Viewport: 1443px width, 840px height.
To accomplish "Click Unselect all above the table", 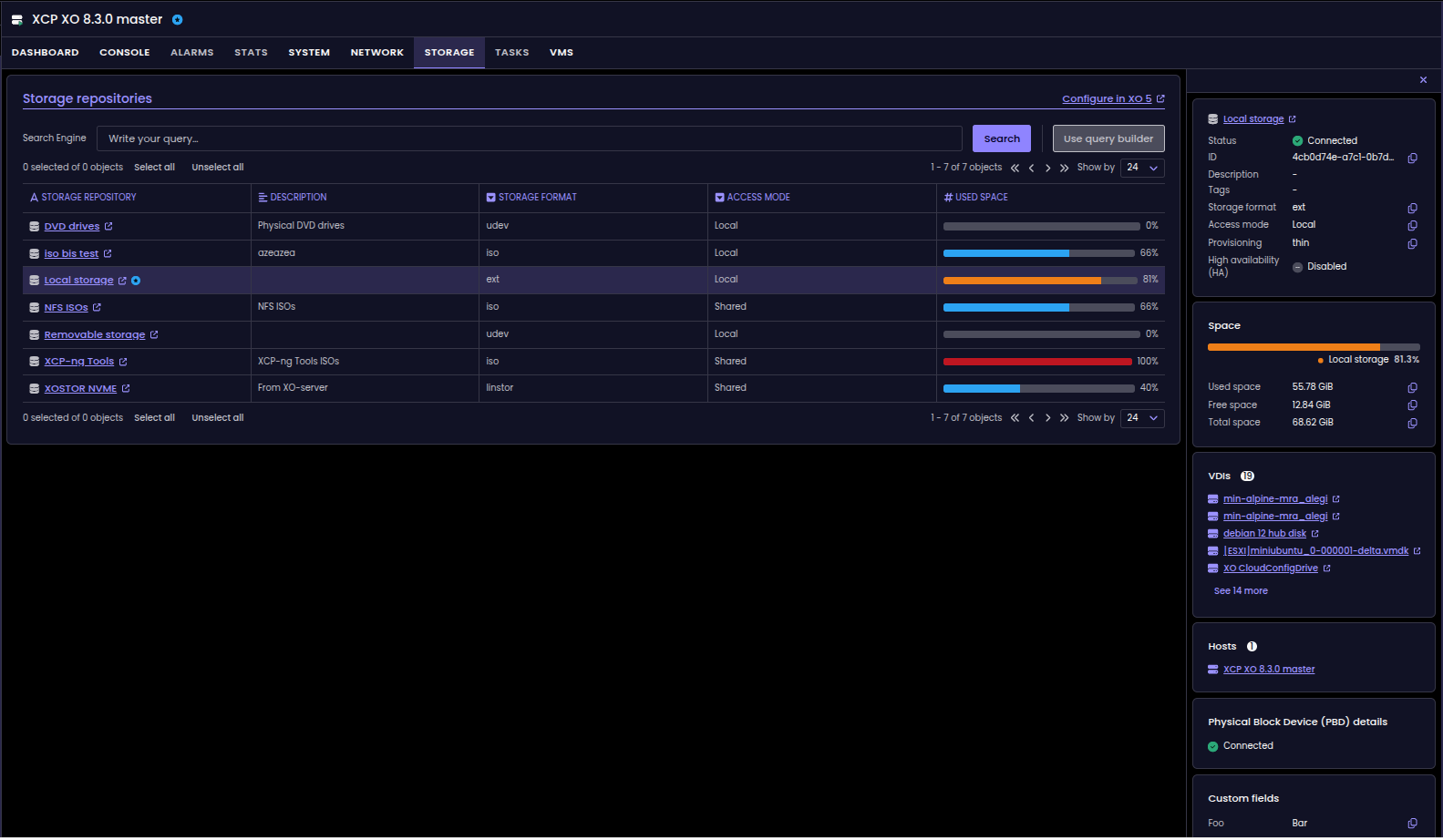I will coord(217,168).
